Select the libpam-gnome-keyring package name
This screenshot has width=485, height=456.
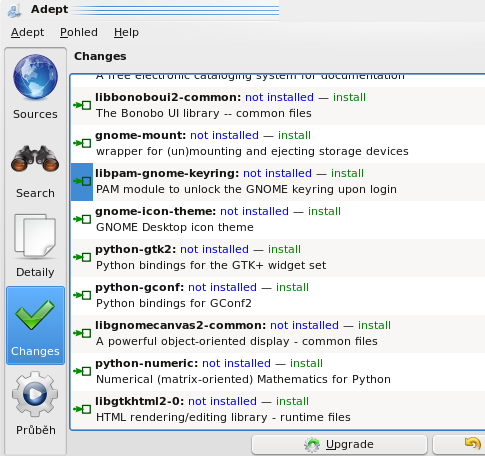click(167, 173)
